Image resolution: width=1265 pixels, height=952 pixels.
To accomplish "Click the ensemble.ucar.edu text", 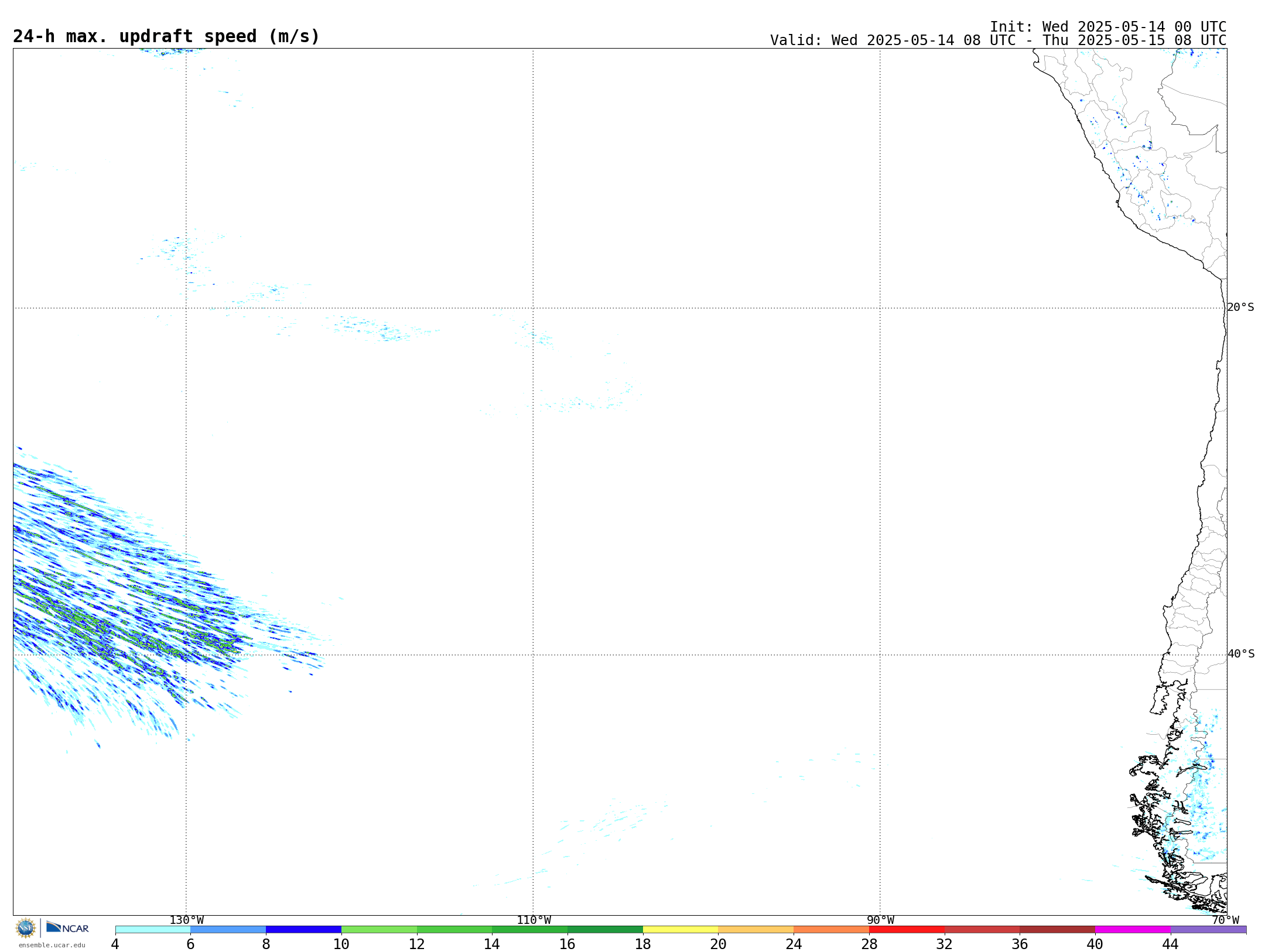I will coord(52,945).
